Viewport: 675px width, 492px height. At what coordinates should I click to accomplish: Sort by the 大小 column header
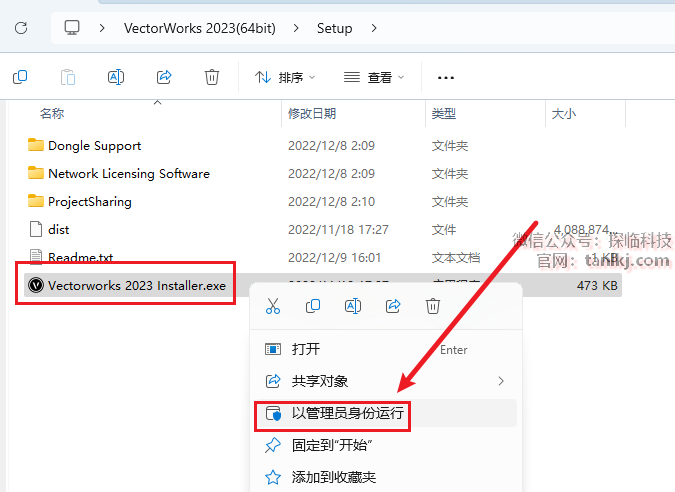(x=564, y=114)
